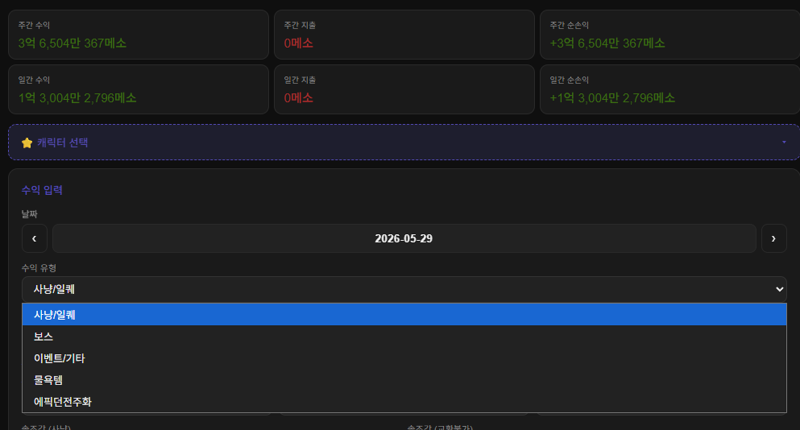Click the 일간 지출 0메소 value

tap(298, 98)
